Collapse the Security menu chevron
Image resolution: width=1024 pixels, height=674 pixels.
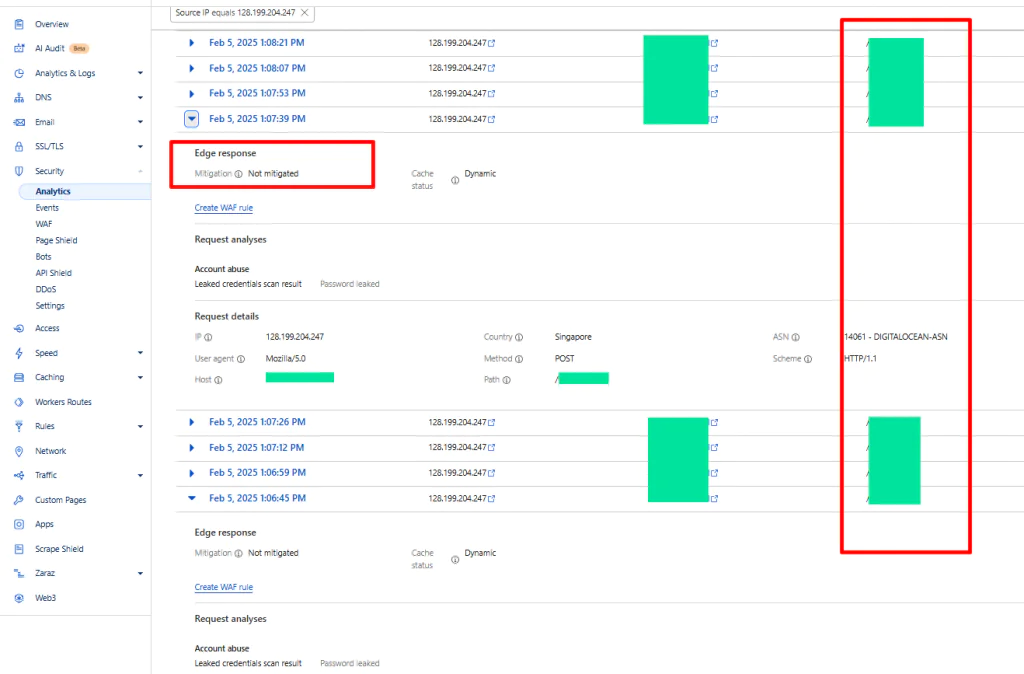(140, 171)
